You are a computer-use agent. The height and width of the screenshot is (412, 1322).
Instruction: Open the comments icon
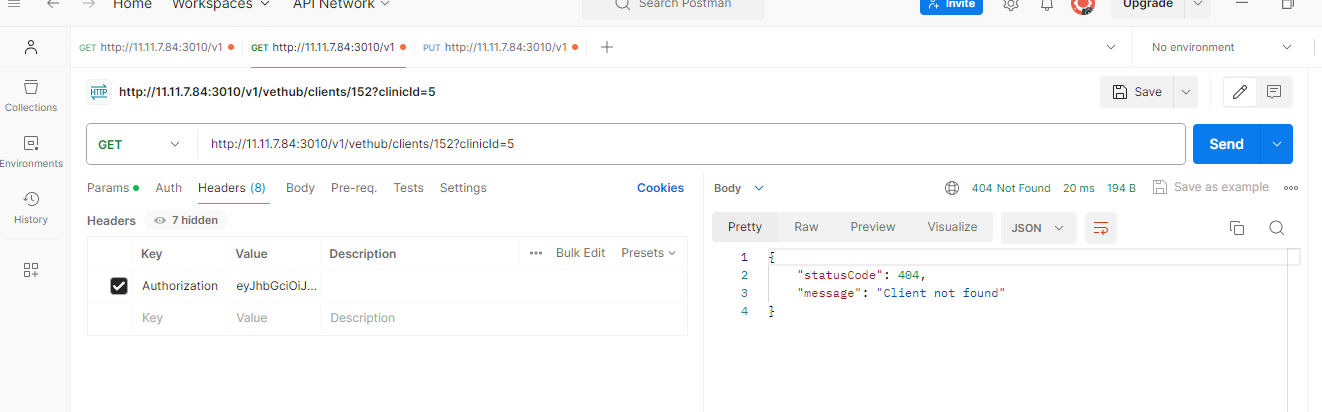pyautogui.click(x=1274, y=92)
